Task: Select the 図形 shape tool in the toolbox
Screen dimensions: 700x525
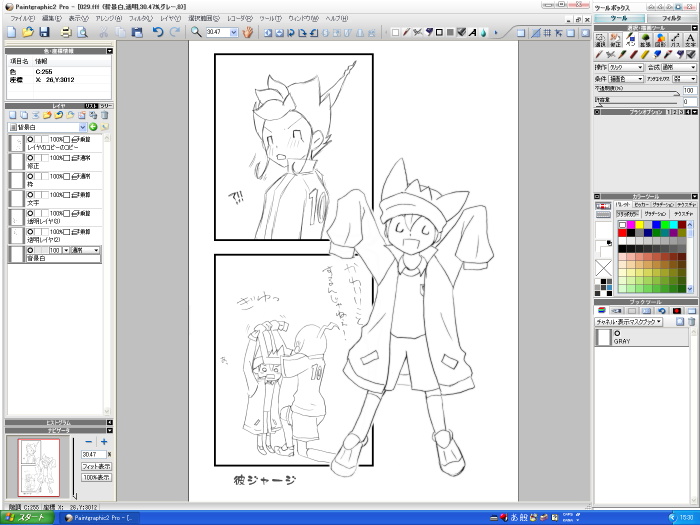Action: 660,40
